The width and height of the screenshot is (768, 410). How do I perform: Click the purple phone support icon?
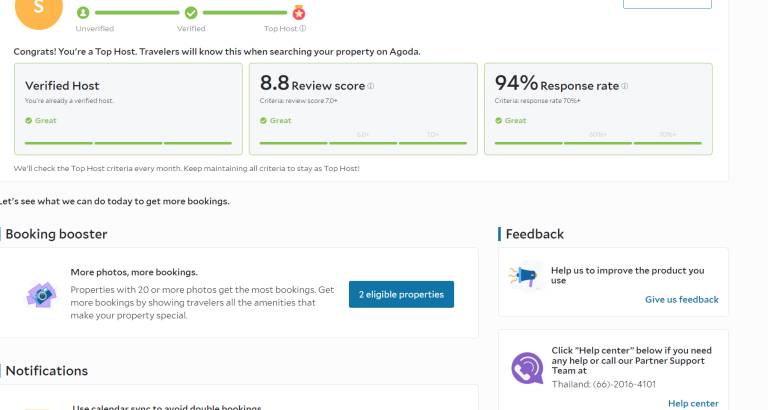click(x=527, y=368)
